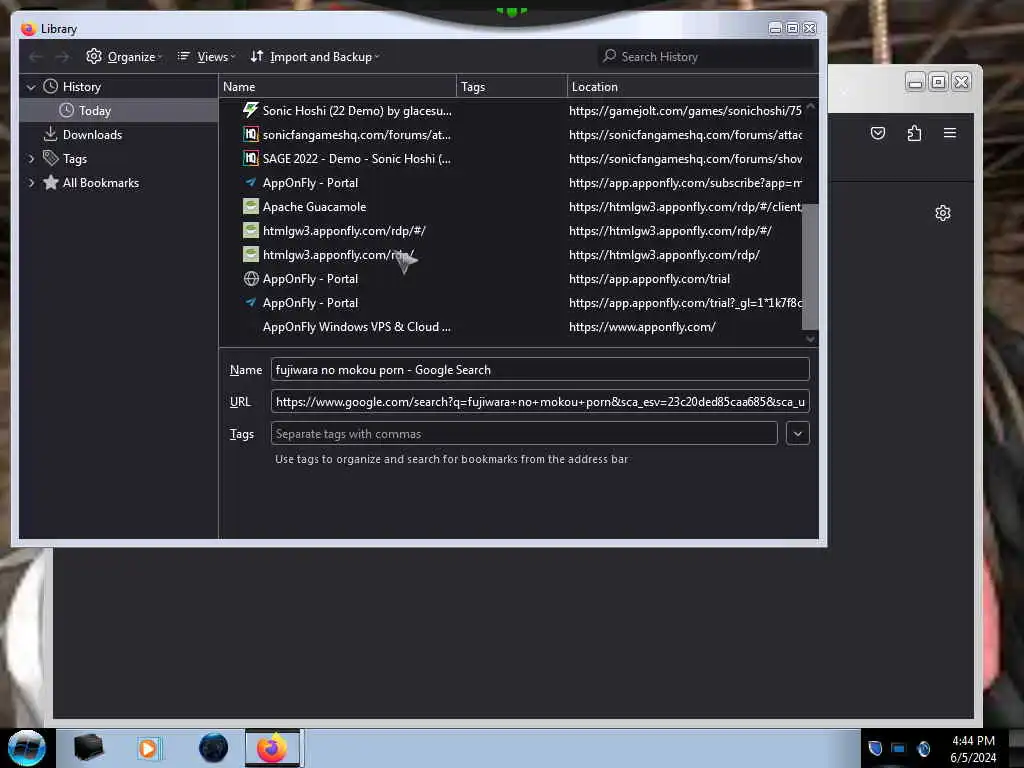1024x768 pixels.
Task: Click the Name text field
Action: [540, 370]
